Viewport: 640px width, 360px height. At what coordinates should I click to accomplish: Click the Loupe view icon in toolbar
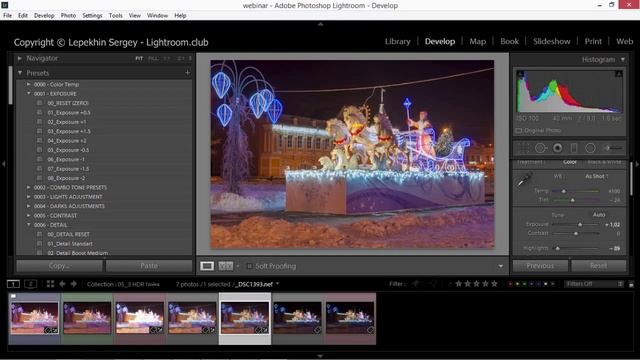[x=207, y=266]
